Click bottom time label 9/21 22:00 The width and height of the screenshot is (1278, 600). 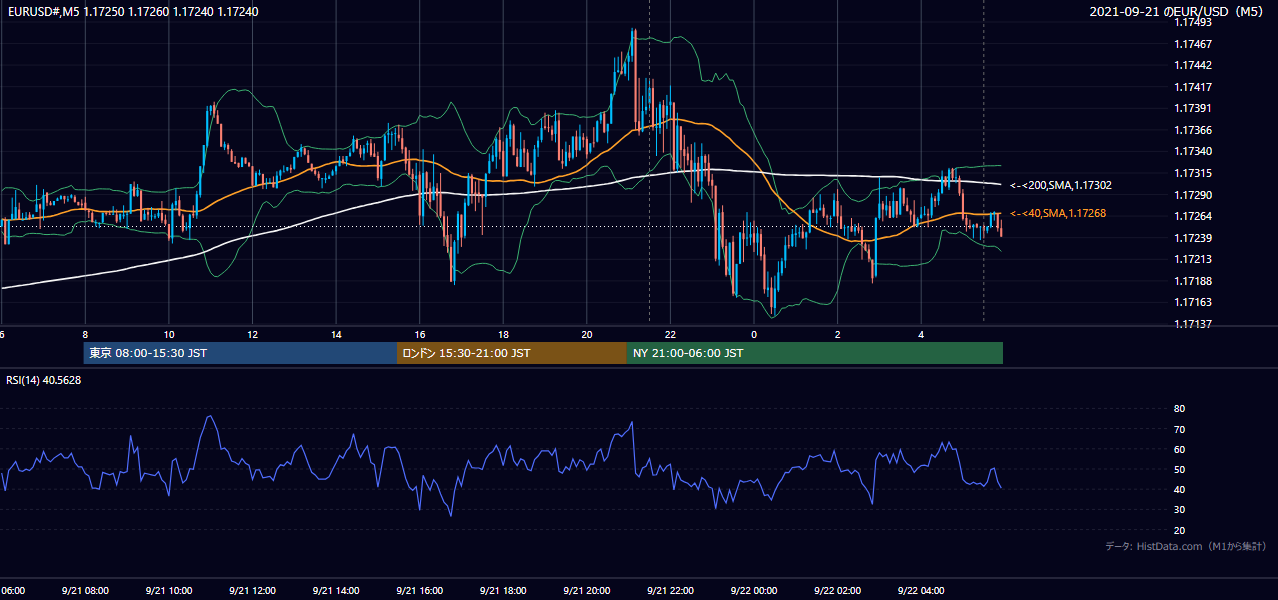click(x=670, y=591)
